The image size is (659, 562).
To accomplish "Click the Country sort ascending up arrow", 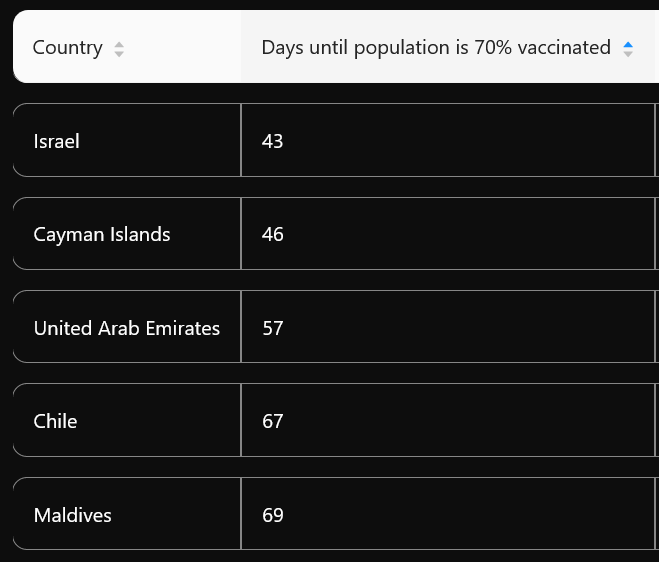I will click(119, 43).
